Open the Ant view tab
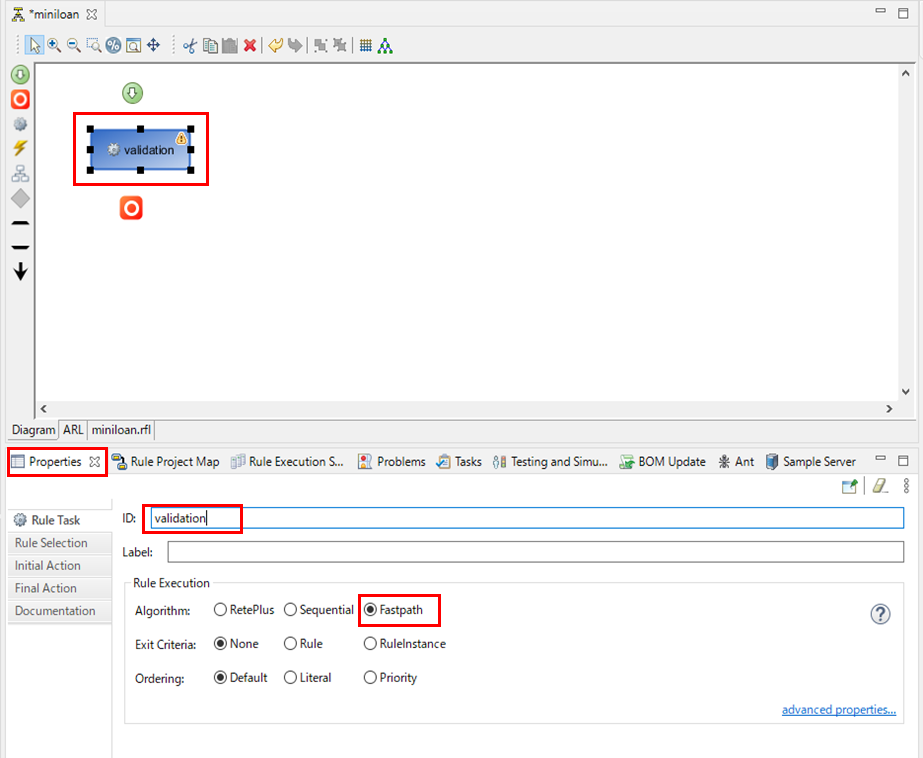 point(736,462)
